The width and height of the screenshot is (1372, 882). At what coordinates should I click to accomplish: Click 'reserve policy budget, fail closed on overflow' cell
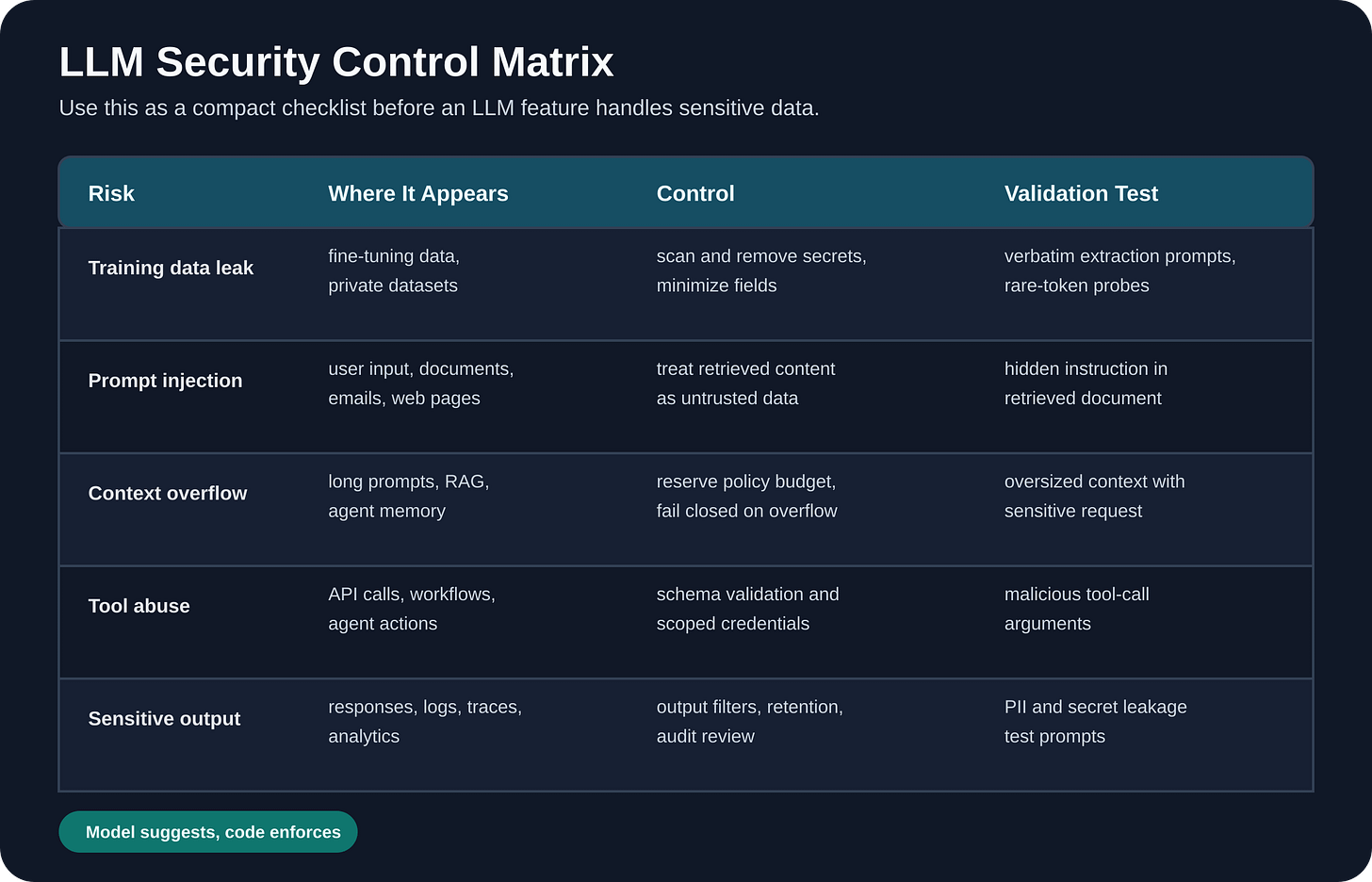click(x=747, y=496)
